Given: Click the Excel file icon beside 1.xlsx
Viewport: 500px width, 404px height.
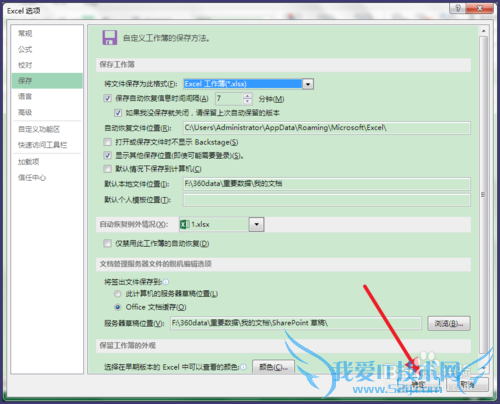Looking at the screenshot, I should click(x=185, y=224).
